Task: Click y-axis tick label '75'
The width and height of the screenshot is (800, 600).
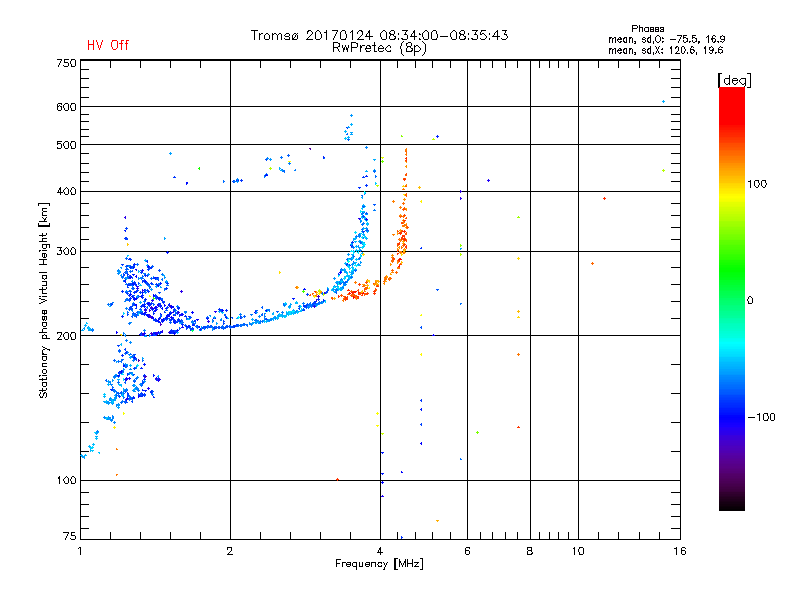Action: pyautogui.click(x=70, y=536)
